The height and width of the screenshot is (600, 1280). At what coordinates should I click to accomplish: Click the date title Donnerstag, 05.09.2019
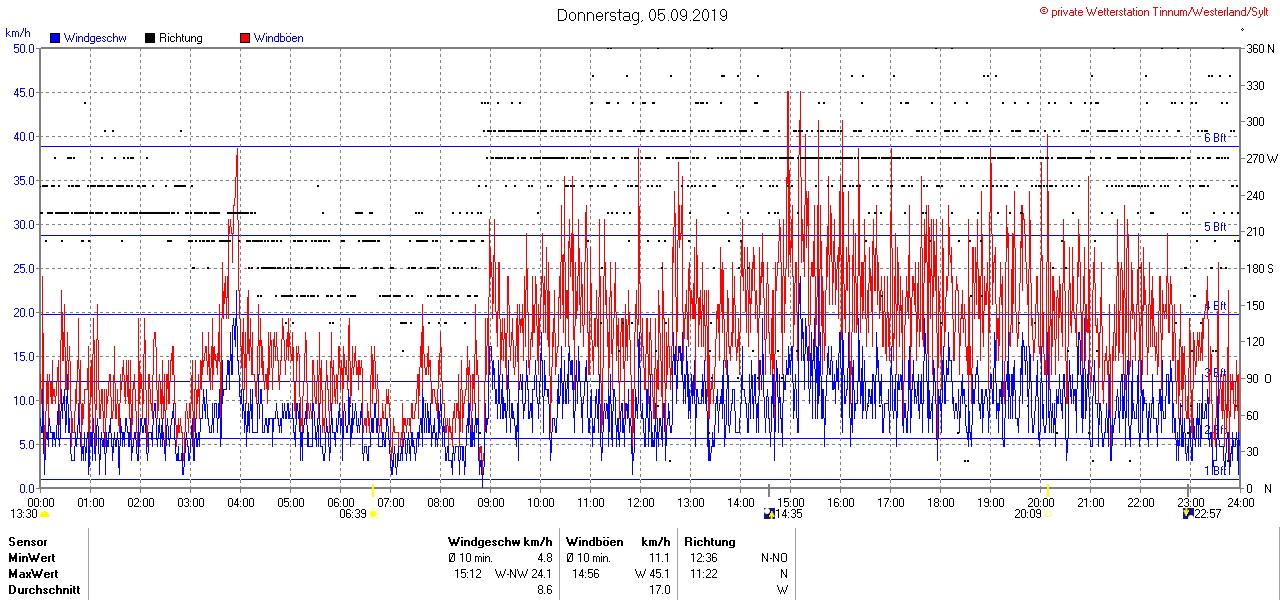pos(642,15)
